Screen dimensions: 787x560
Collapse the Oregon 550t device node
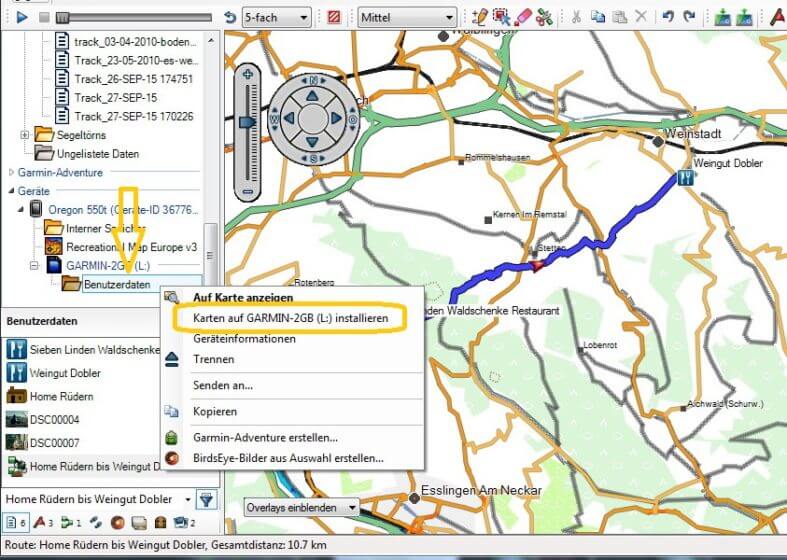[21, 209]
